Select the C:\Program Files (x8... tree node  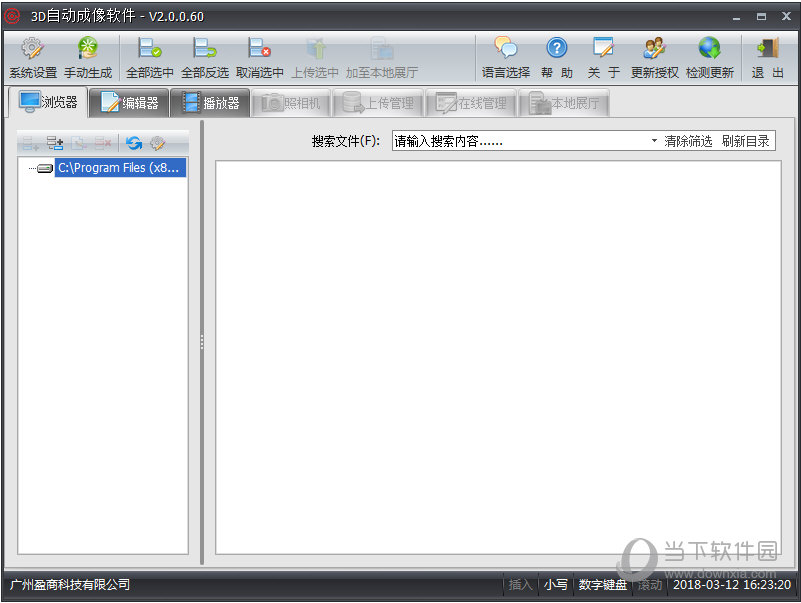click(120, 168)
